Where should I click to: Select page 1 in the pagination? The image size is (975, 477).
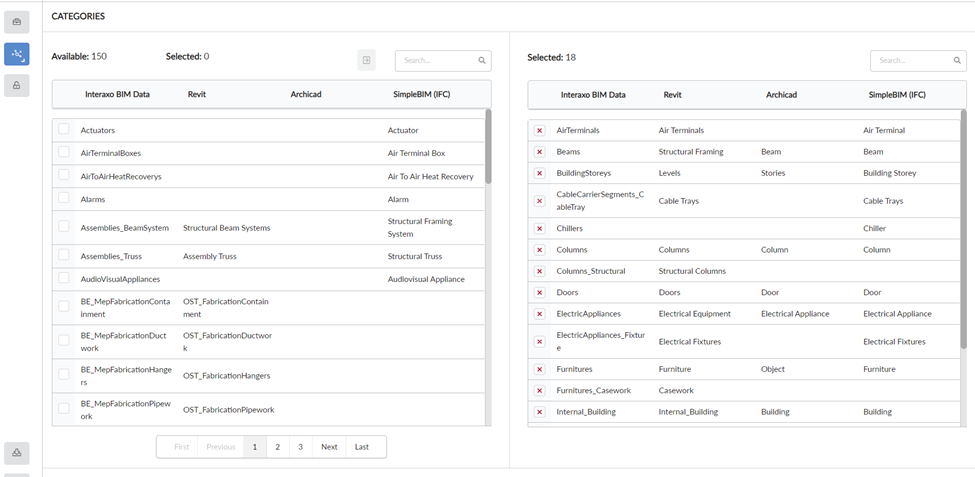click(x=255, y=447)
